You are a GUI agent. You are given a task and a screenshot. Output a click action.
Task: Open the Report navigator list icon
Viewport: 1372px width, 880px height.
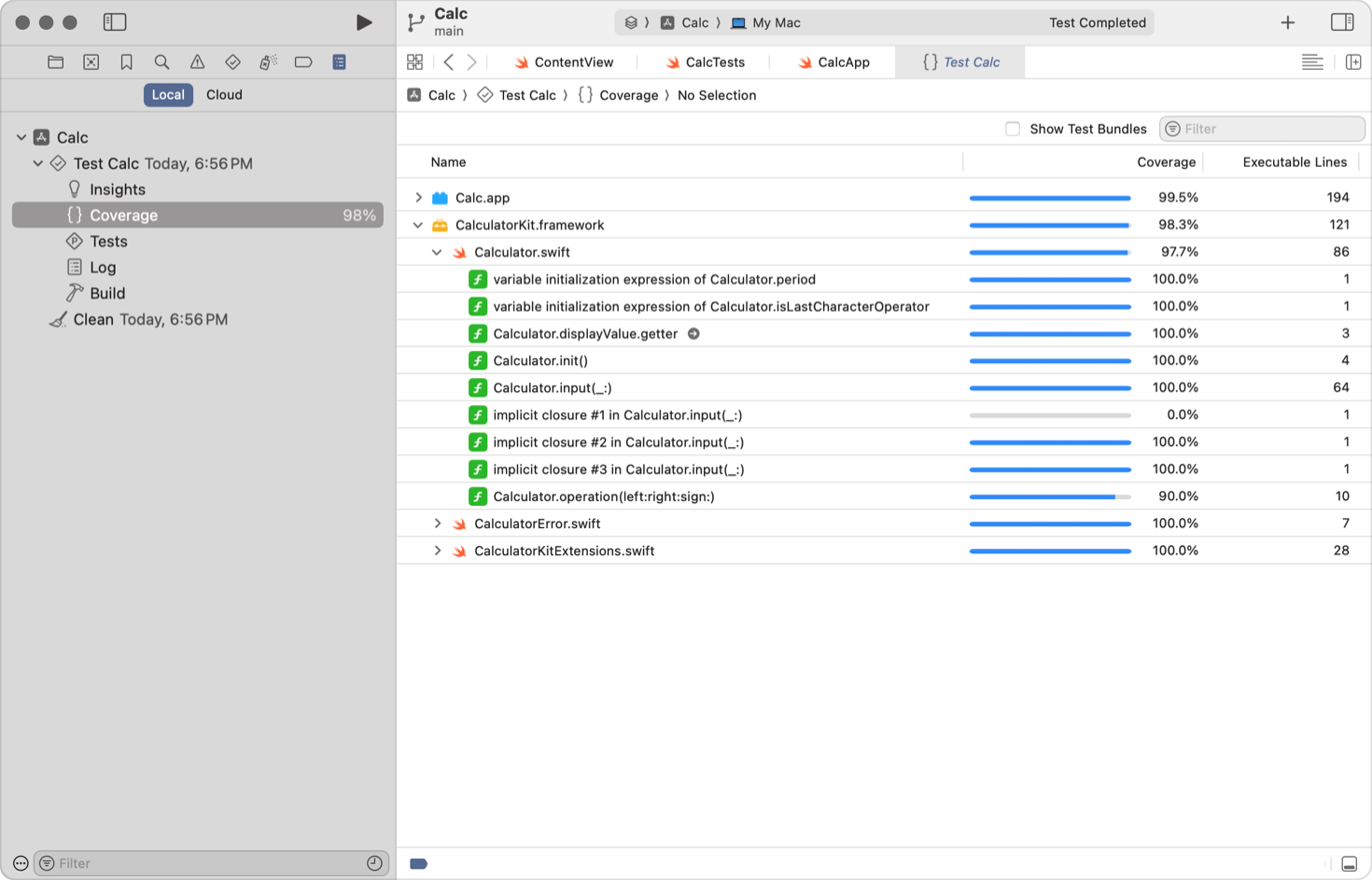click(x=338, y=62)
